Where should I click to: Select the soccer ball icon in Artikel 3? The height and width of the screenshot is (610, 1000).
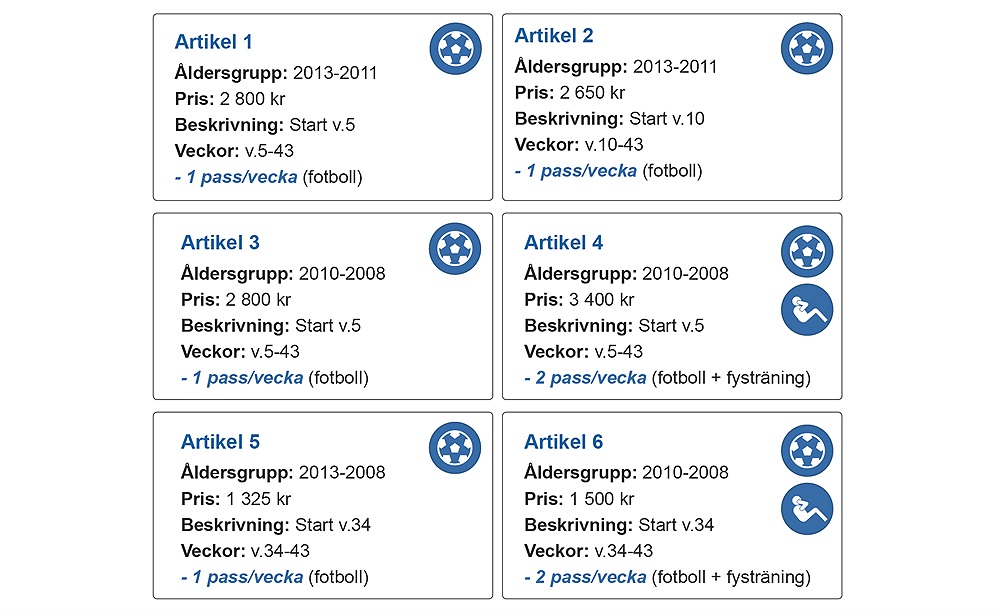pos(455,249)
